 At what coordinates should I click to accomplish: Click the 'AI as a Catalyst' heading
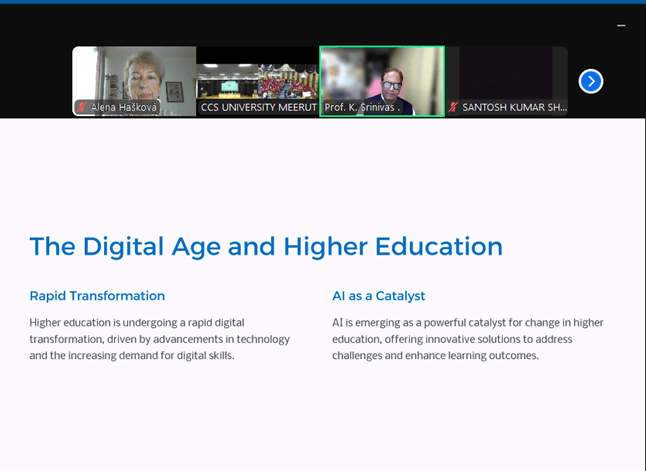(379, 296)
